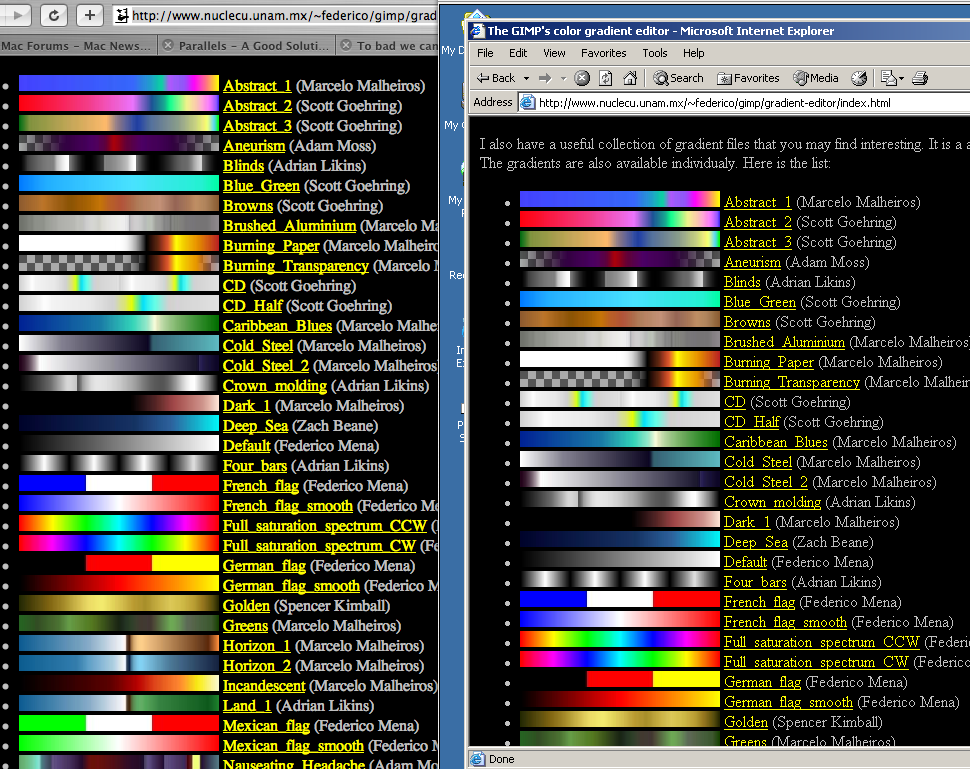
Task: Open the Forward button history dropdown arrow
Action: tap(563, 79)
